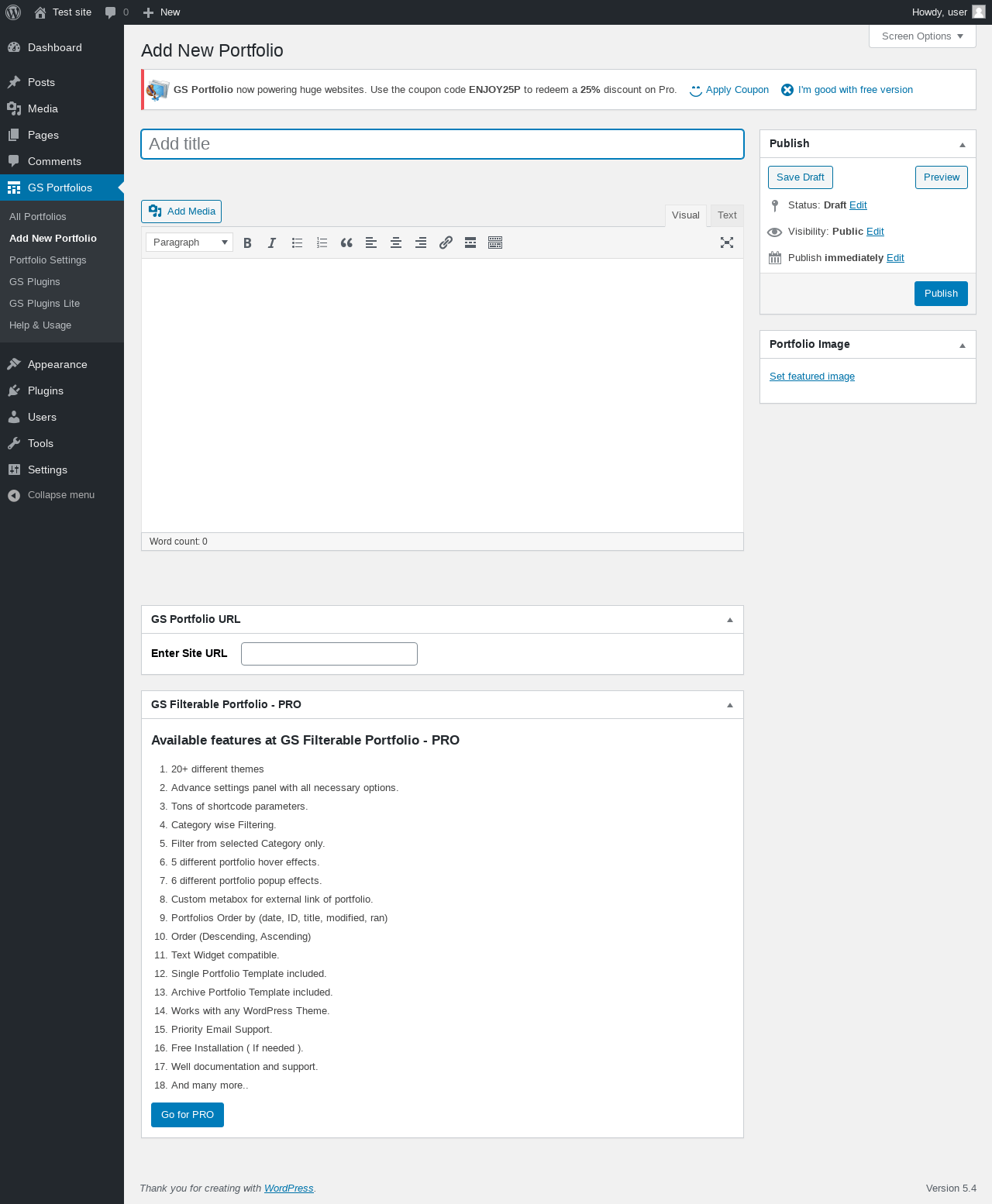Switch to the Text editor tab
Screen dimensions: 992x1204
(727, 215)
